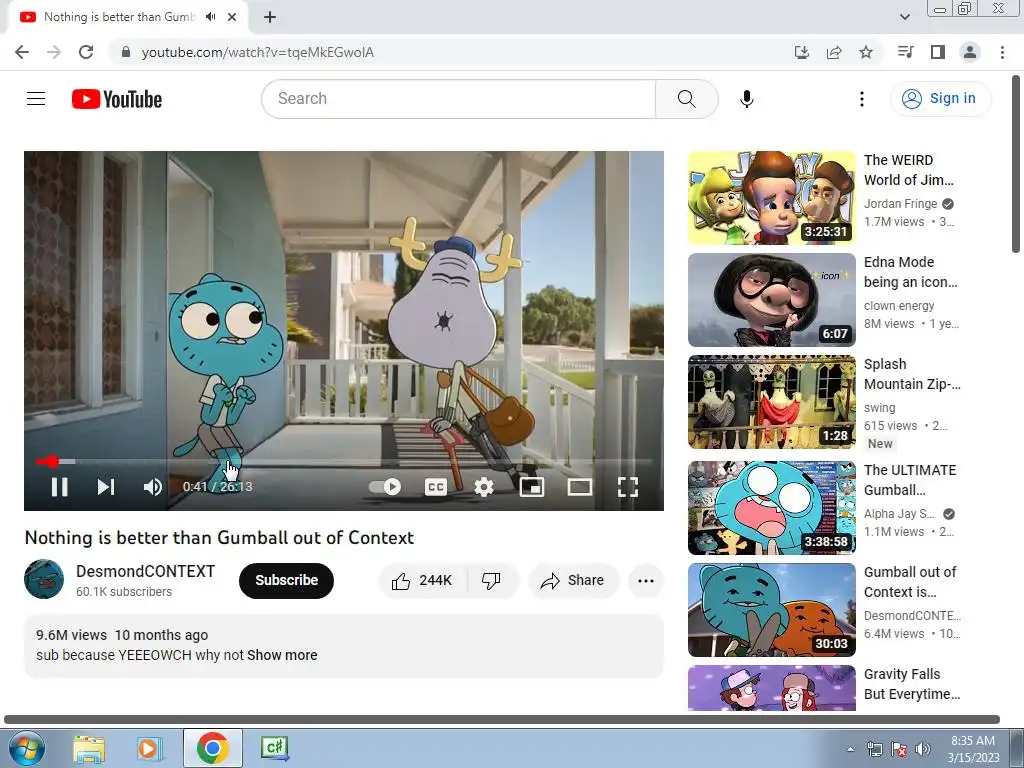1024x768 pixels.
Task: Toggle the autoplay switch in player
Action: click(x=385, y=487)
